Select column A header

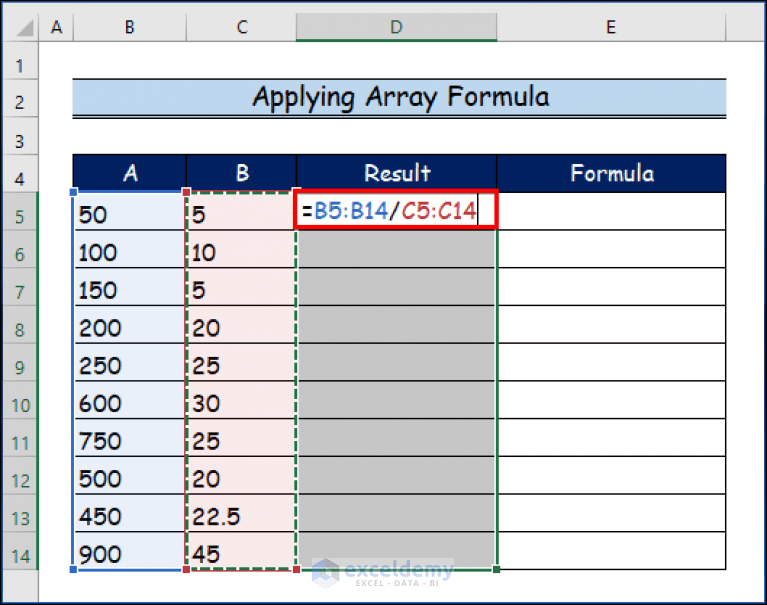point(56,27)
